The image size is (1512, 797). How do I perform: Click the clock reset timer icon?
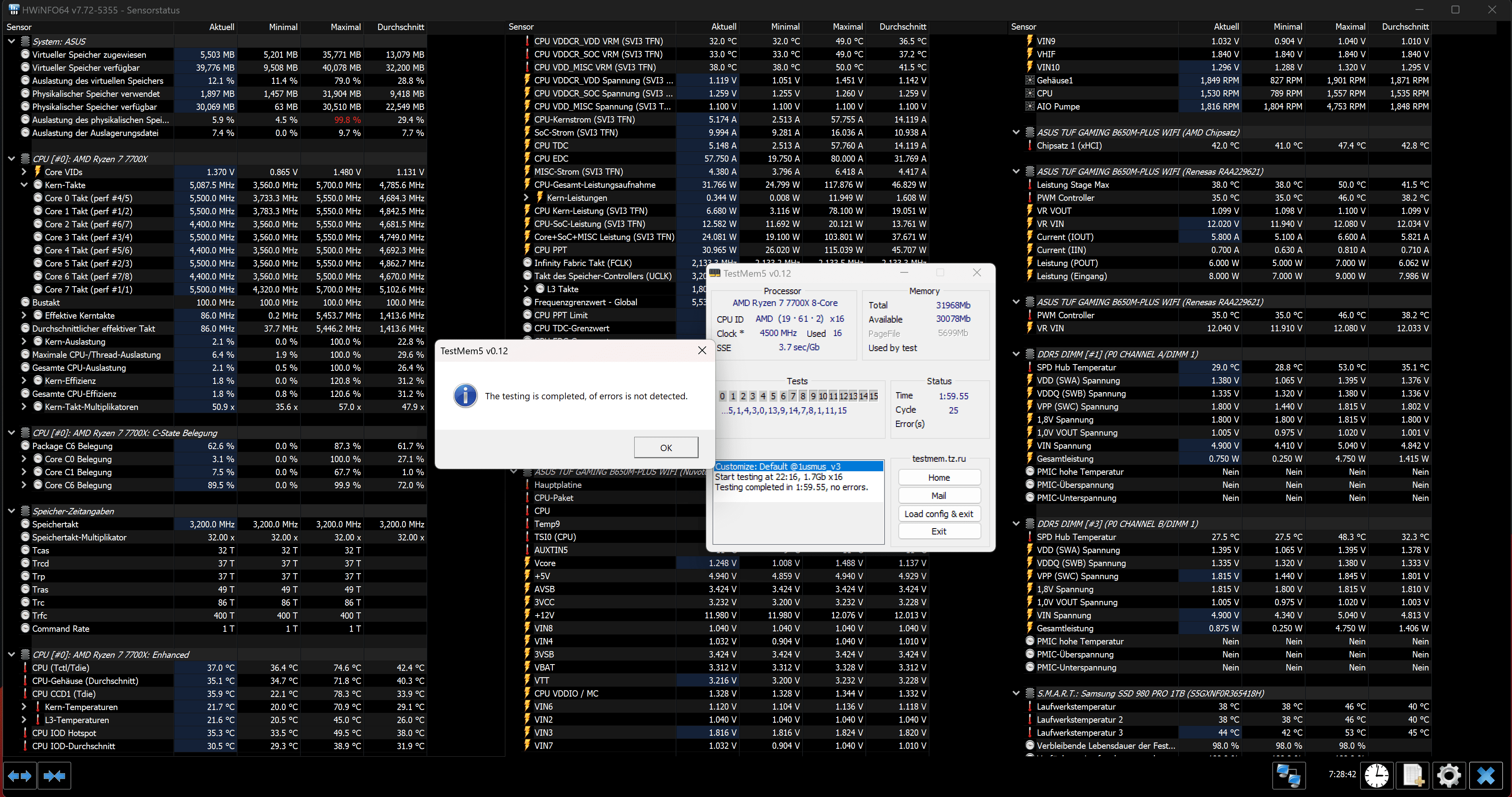[x=1376, y=775]
